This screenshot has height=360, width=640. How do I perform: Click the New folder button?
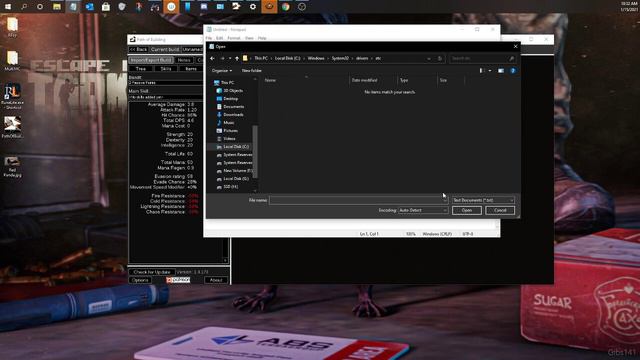[x=251, y=71]
